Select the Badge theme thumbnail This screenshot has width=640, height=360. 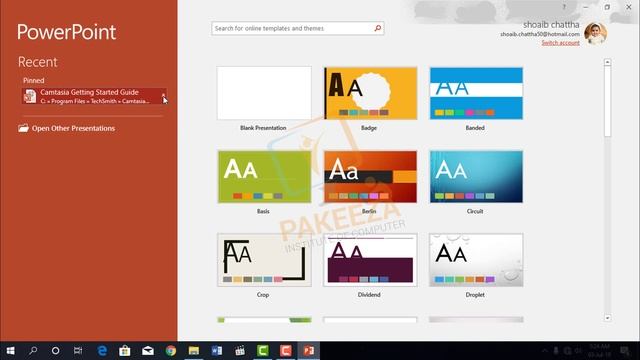coord(370,93)
